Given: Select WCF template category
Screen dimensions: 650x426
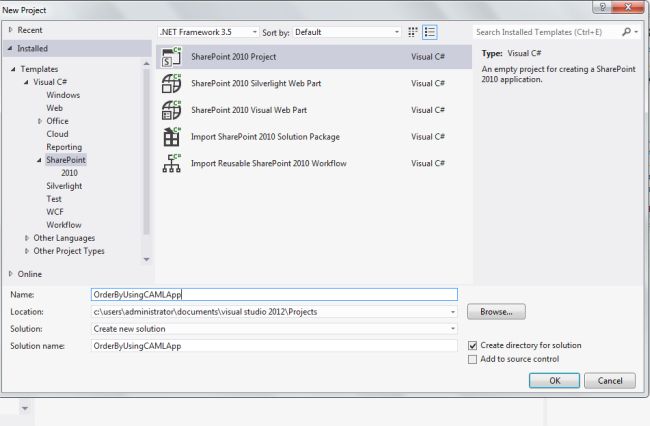Looking at the screenshot, I should tap(55, 212).
